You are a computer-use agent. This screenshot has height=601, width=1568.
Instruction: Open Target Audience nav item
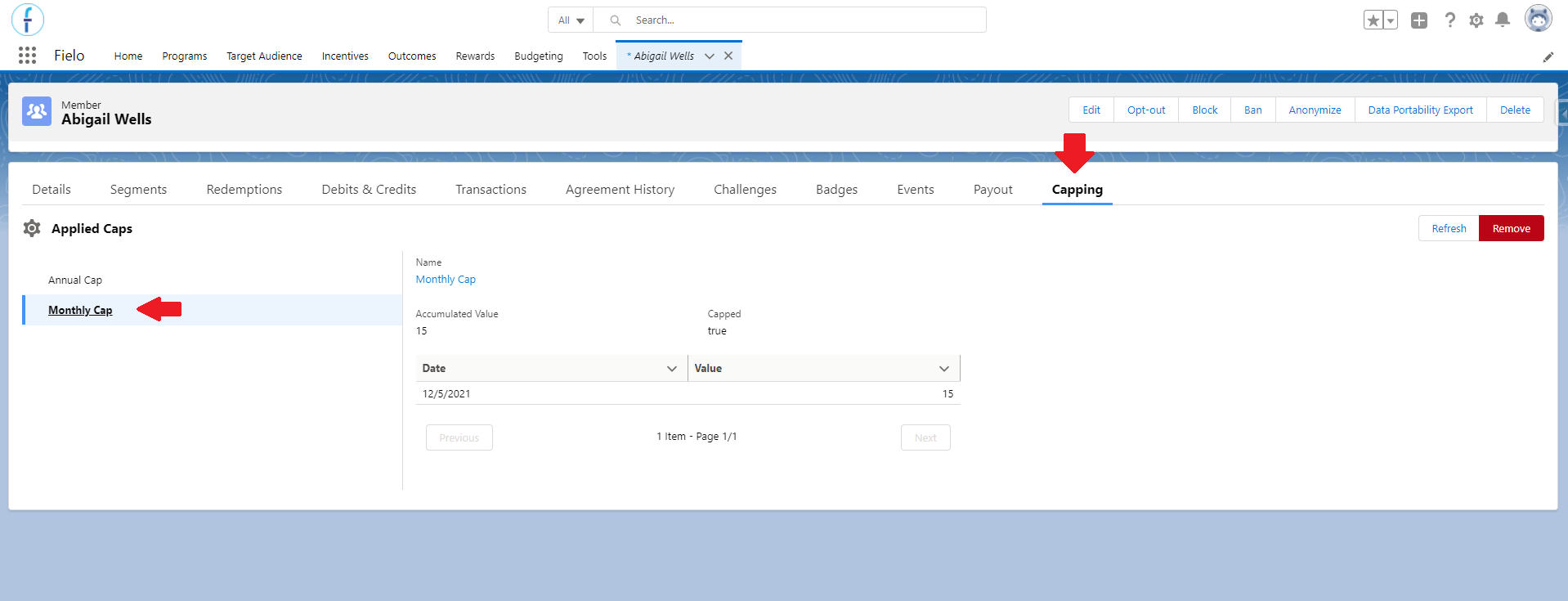coord(264,56)
